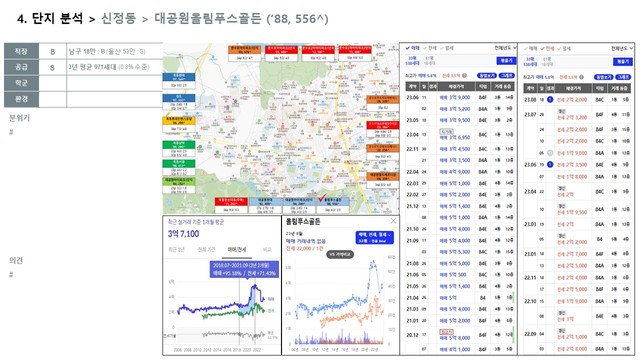
Task: Select first blue map label on left
Action: pos(179,80)
